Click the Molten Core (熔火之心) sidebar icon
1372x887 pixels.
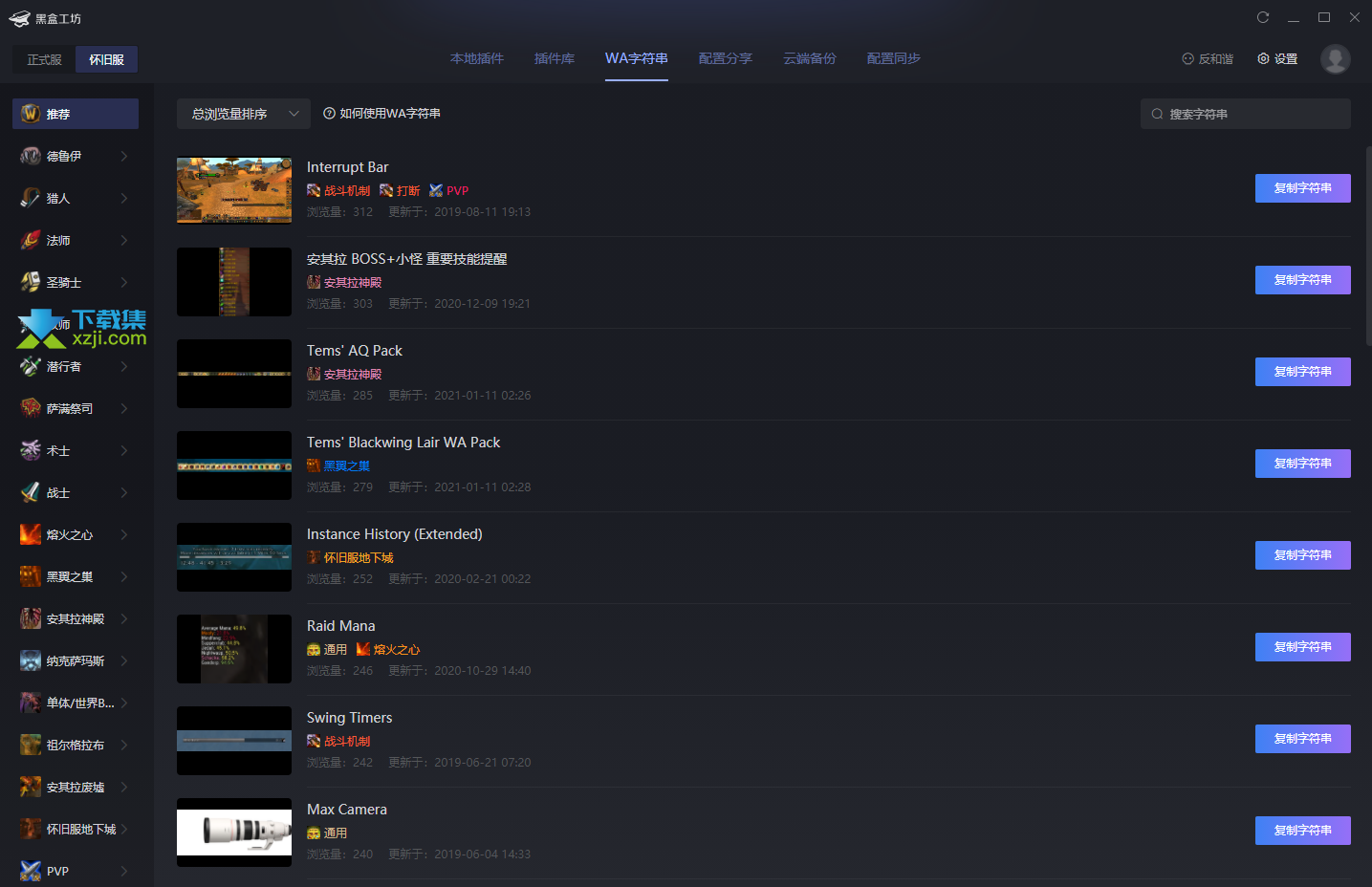pyautogui.click(x=31, y=534)
